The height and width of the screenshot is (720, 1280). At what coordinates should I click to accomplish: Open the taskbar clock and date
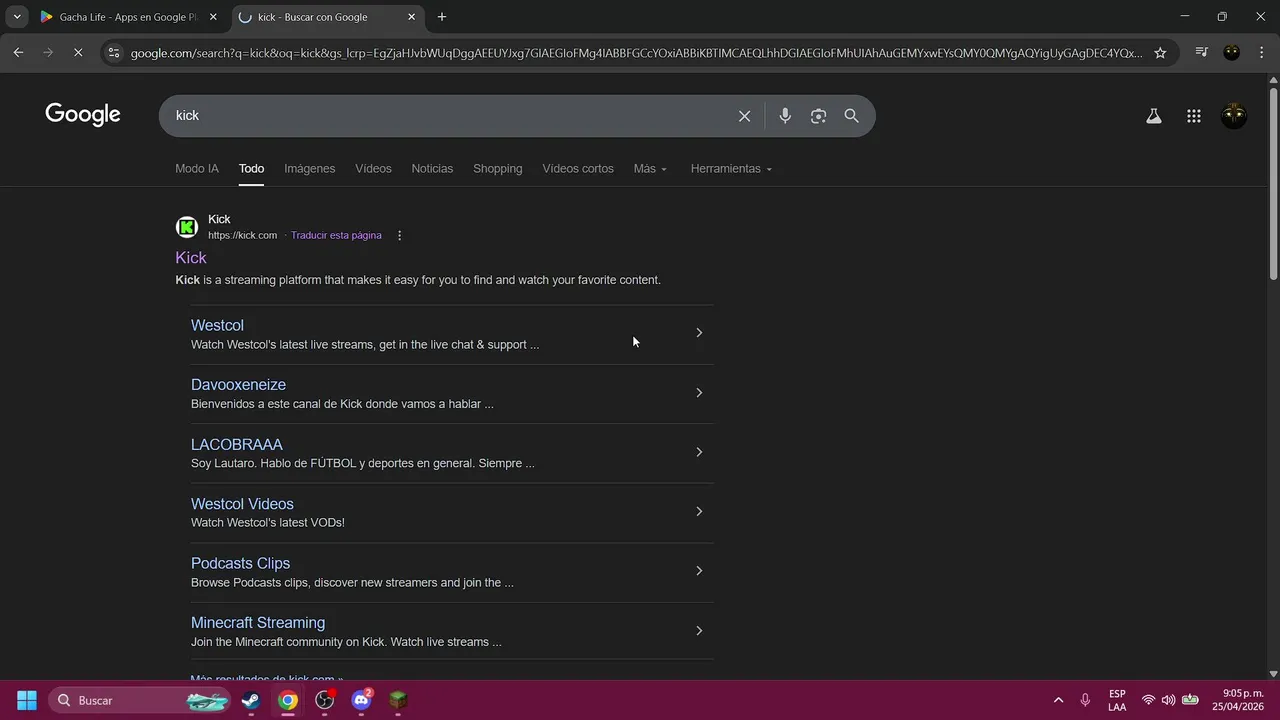click(1238, 700)
